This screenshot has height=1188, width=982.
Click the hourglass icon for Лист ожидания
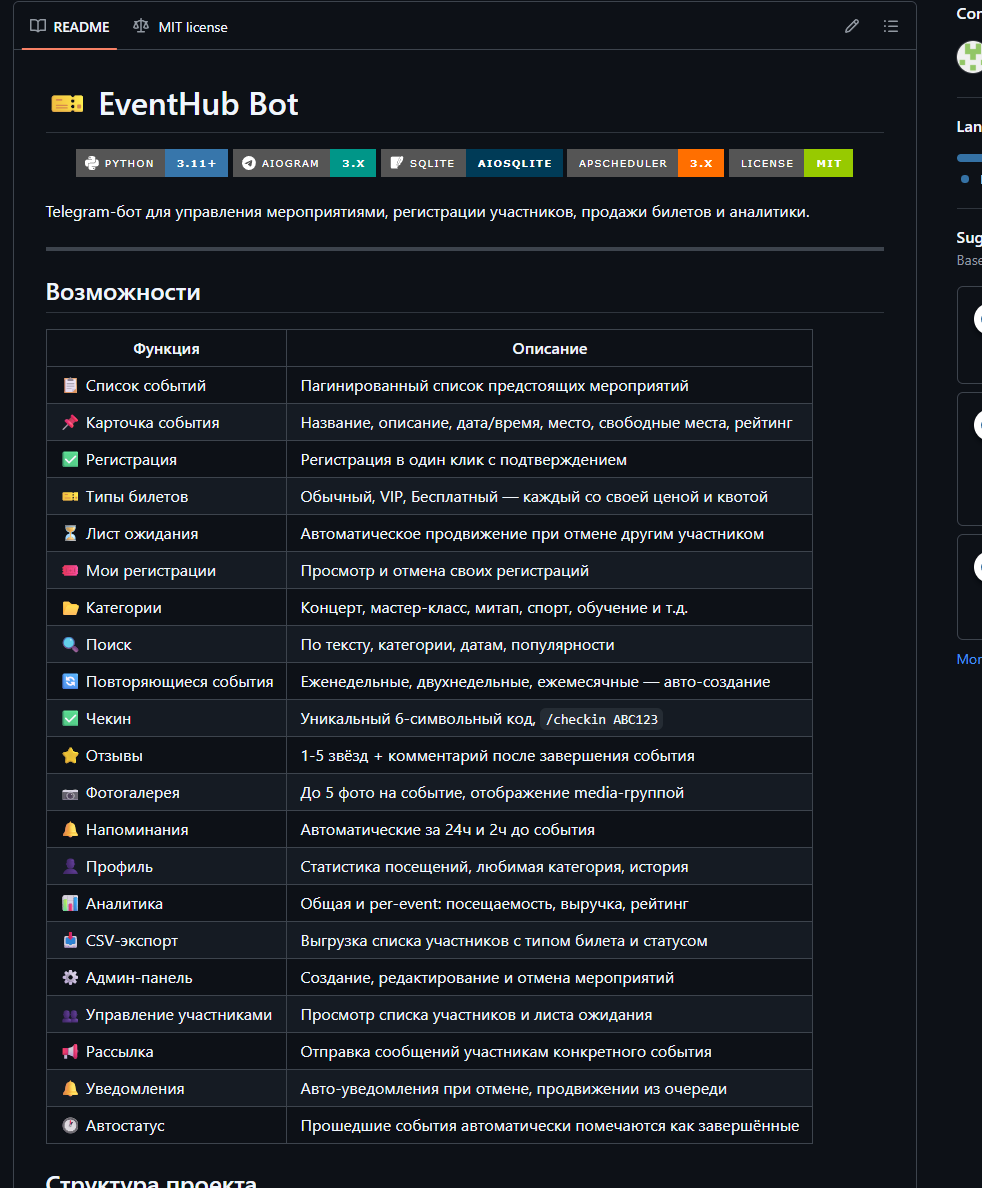click(70, 533)
